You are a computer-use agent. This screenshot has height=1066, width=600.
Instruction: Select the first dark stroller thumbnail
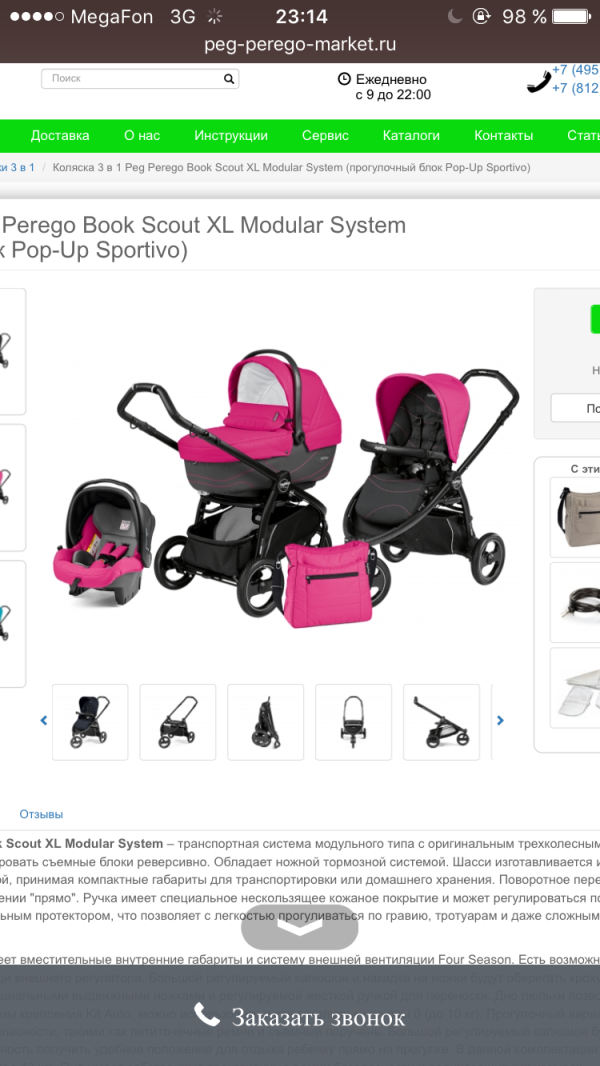click(90, 722)
